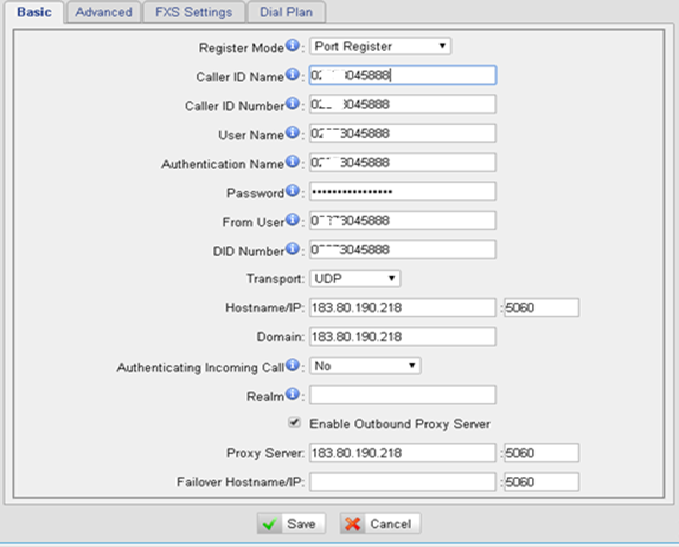Click the Realm input field
Screen dimensions: 679x547
point(402,395)
